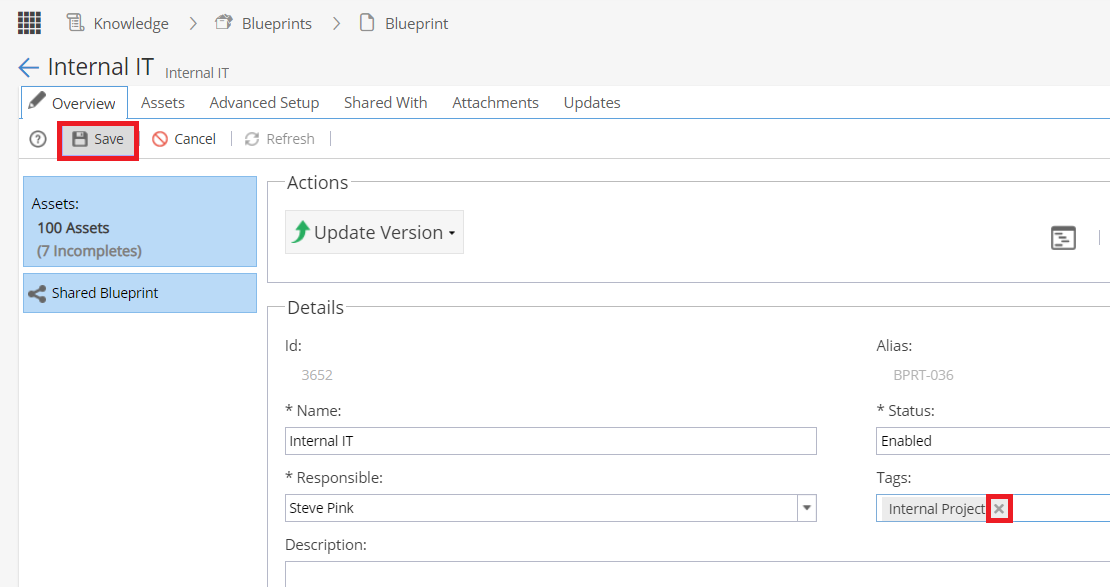The height and width of the screenshot is (587, 1110).
Task: Click the Blueprints breadcrumb icon
Action: click(221, 22)
